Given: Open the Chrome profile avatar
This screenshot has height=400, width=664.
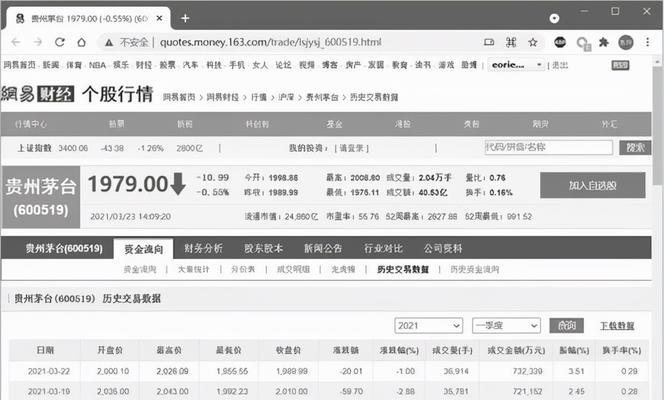Looking at the screenshot, I should pos(625,42).
